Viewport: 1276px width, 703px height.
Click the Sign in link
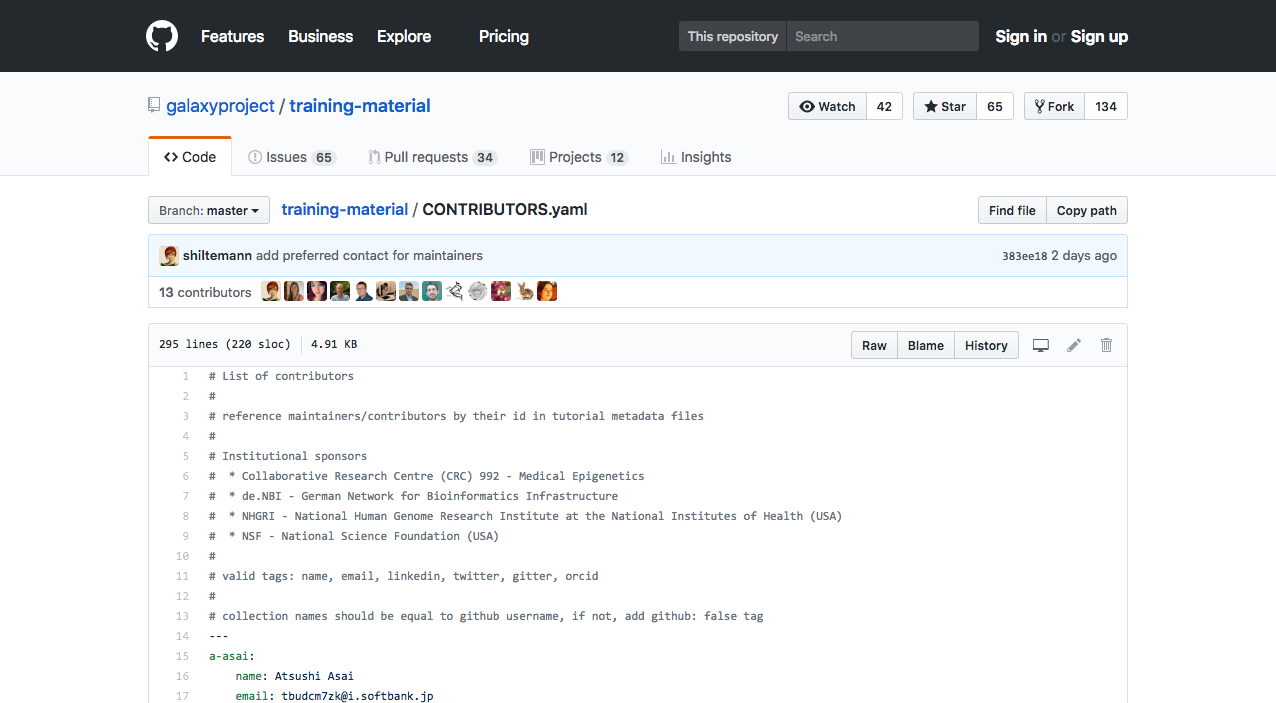pyautogui.click(x=1021, y=36)
